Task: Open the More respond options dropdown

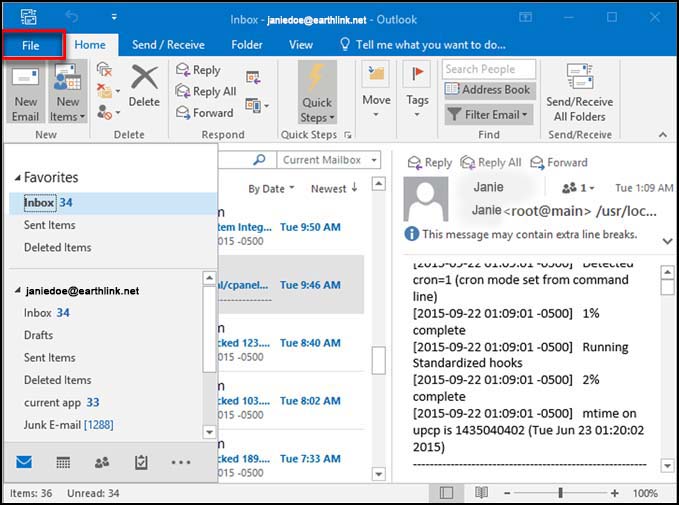Action: (x=257, y=105)
